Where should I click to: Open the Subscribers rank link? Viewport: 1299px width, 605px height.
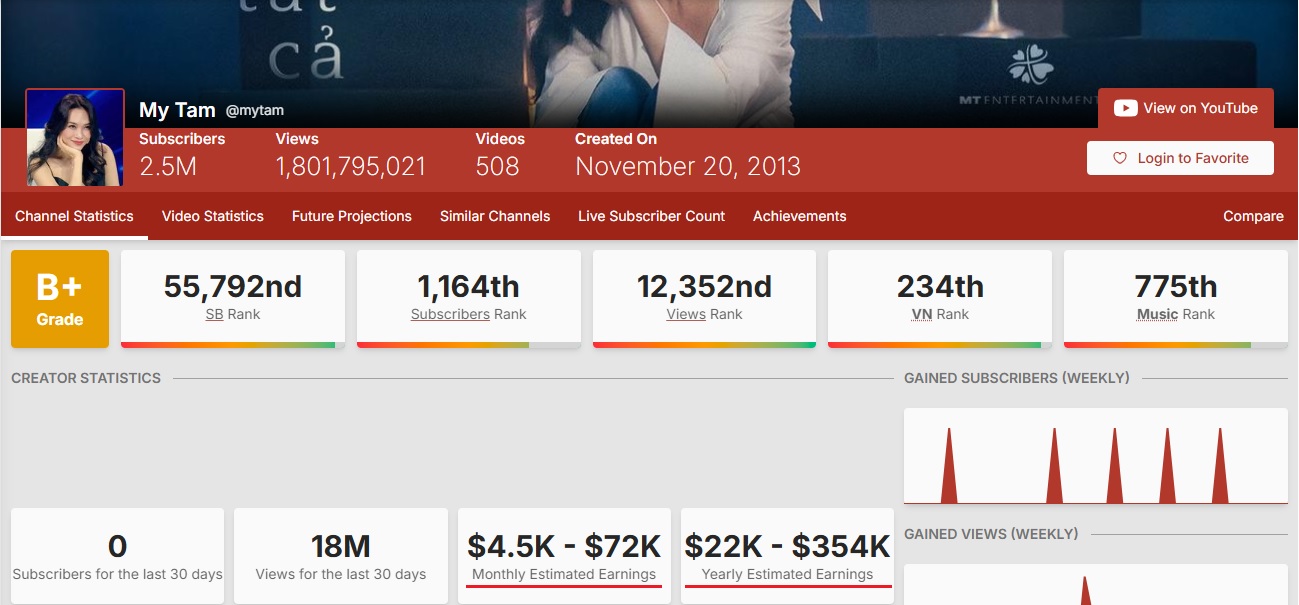(x=450, y=314)
